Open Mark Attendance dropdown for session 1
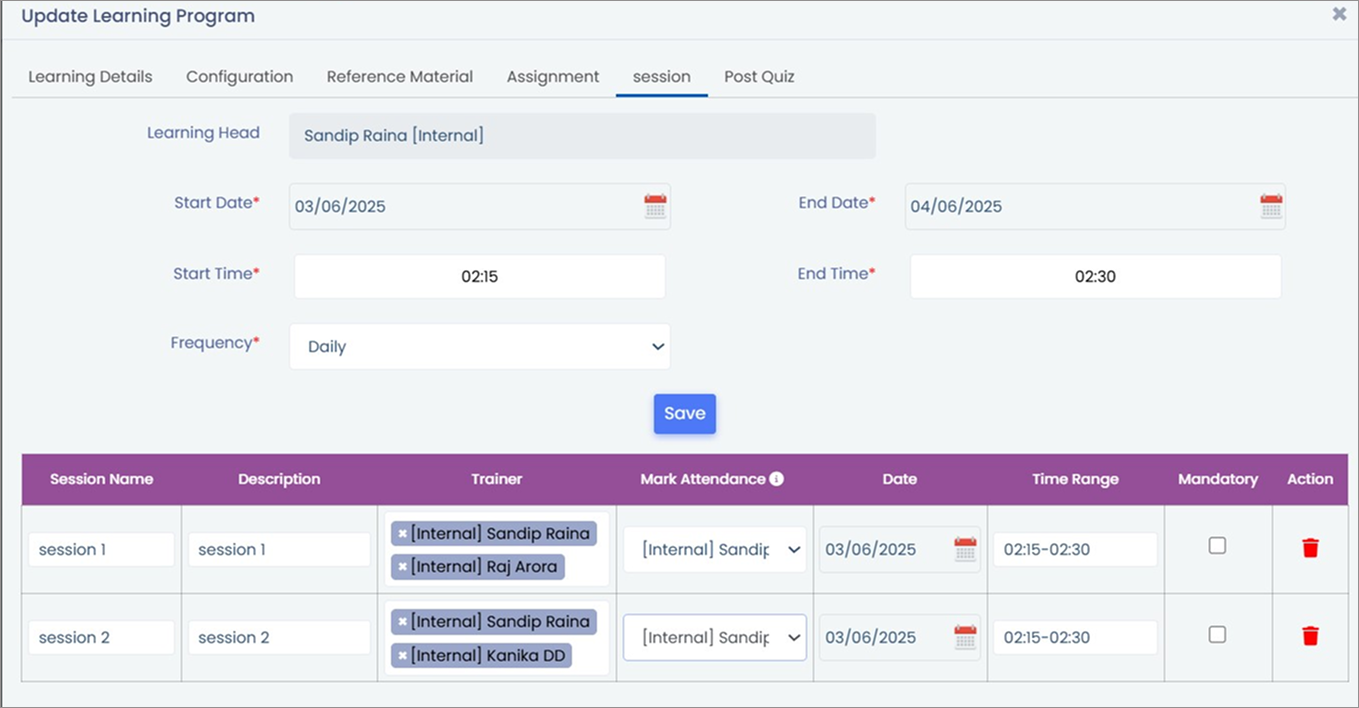The image size is (1359, 708). [x=714, y=550]
